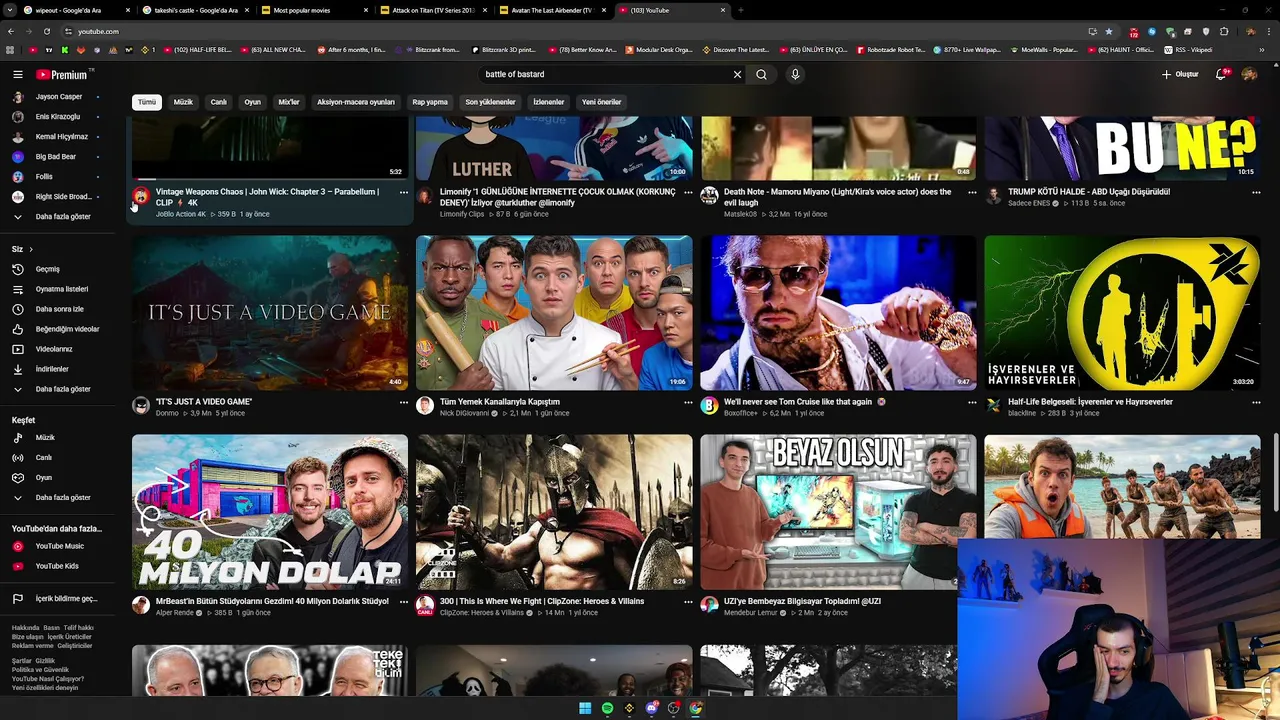Open Nick DiGiovanni channel name
1280x720 pixels.
point(465,413)
